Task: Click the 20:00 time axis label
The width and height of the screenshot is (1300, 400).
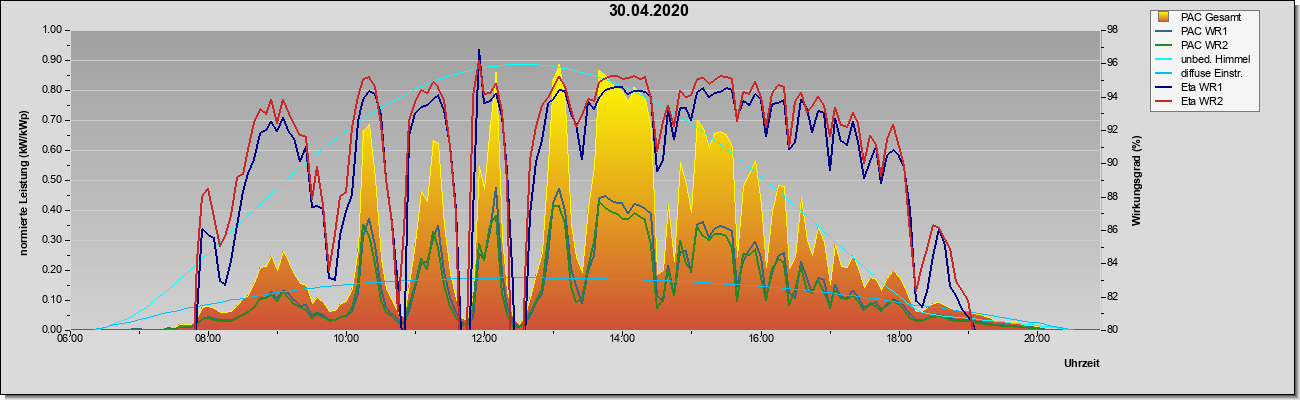Action: pos(1037,339)
